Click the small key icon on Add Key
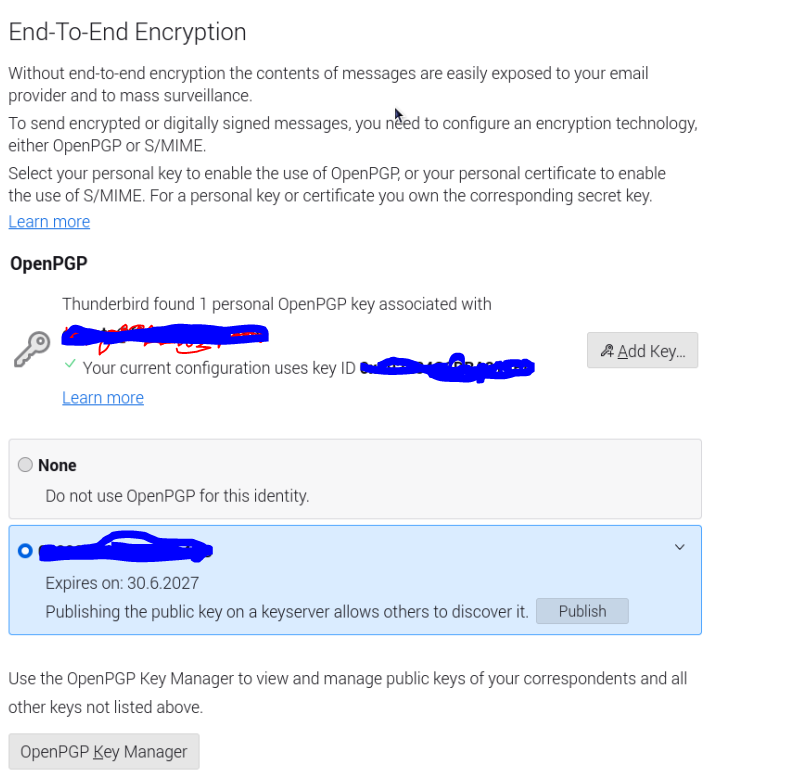This screenshot has width=793, height=784. (606, 351)
